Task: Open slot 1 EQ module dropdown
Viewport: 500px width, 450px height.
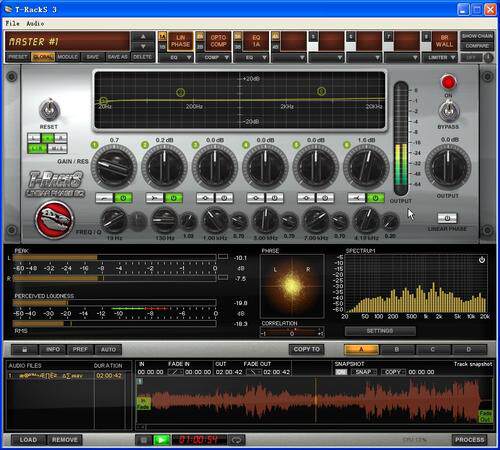Action: (x=176, y=58)
